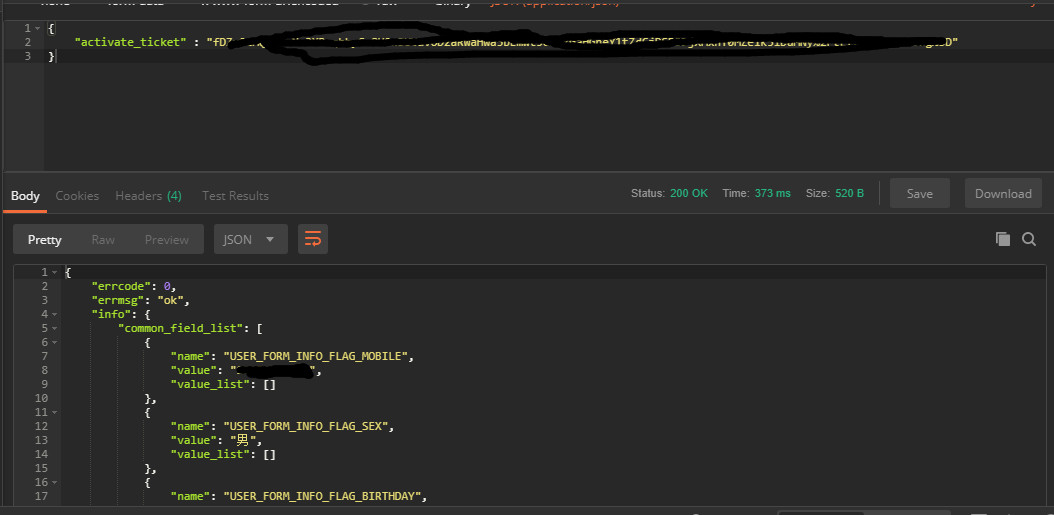Collapse the "info" object fold arrow

tap(56, 314)
